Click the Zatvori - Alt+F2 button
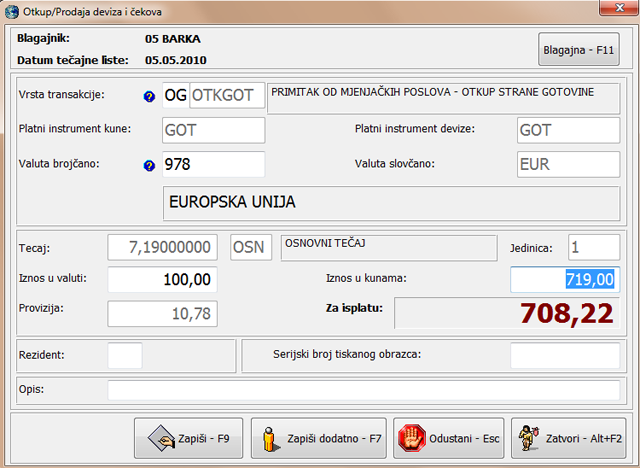 point(567,438)
